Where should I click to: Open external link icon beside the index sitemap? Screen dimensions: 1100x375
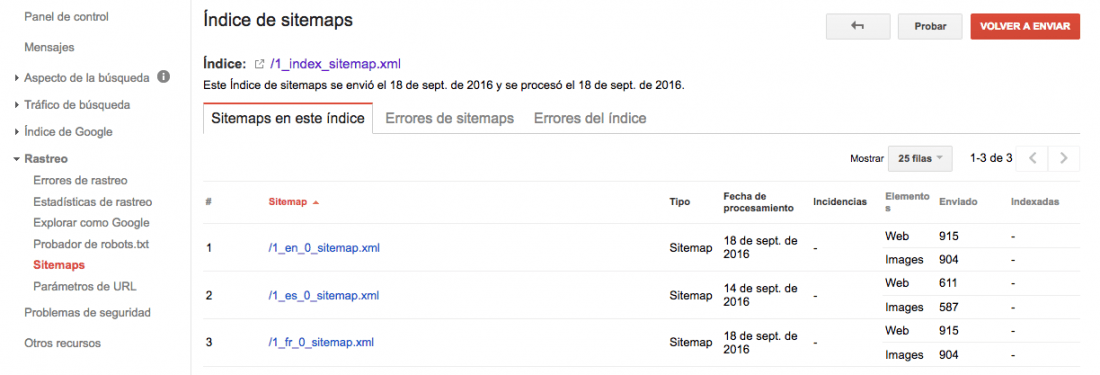[x=259, y=64]
